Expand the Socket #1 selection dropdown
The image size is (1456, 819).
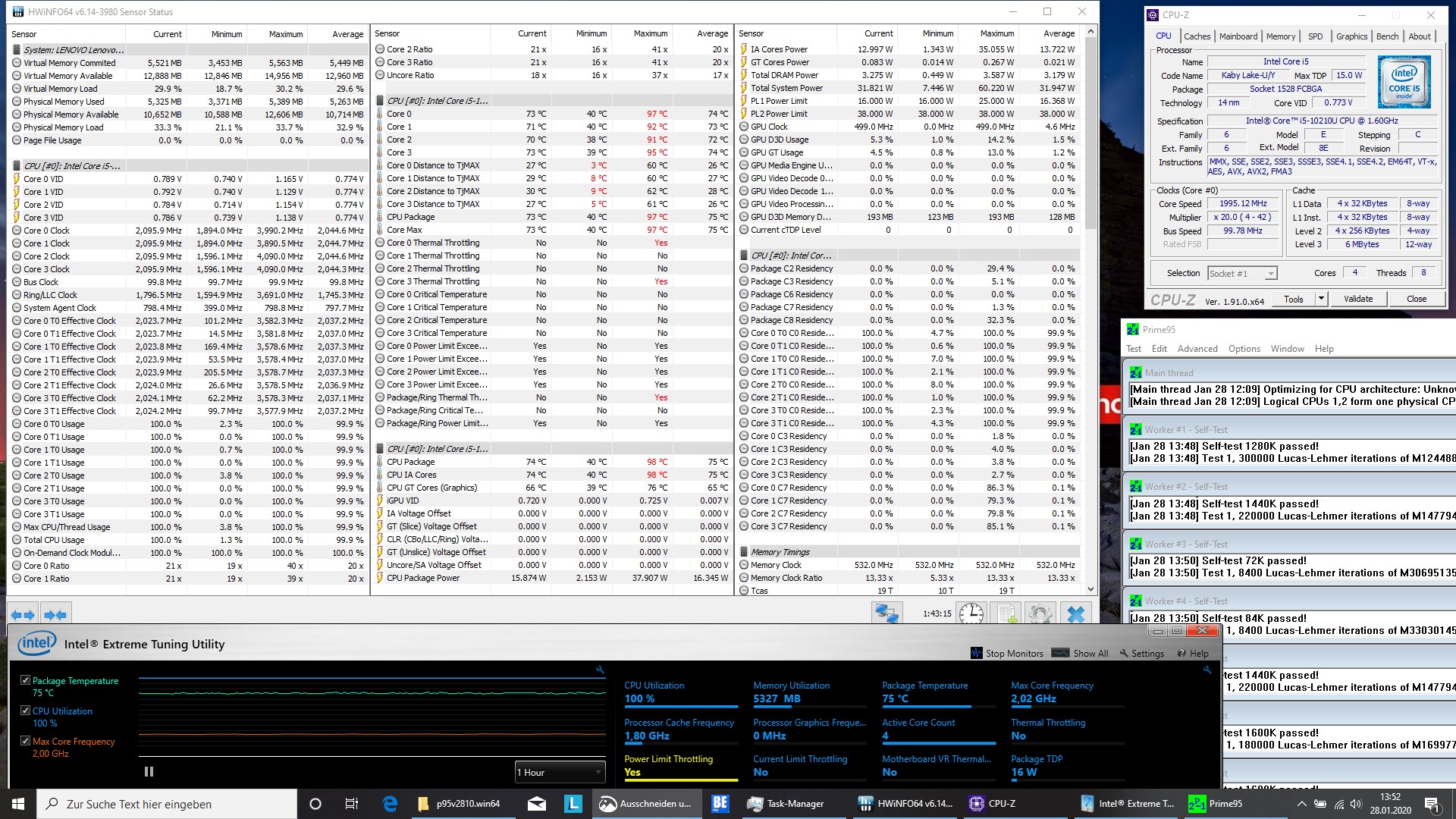point(1271,274)
